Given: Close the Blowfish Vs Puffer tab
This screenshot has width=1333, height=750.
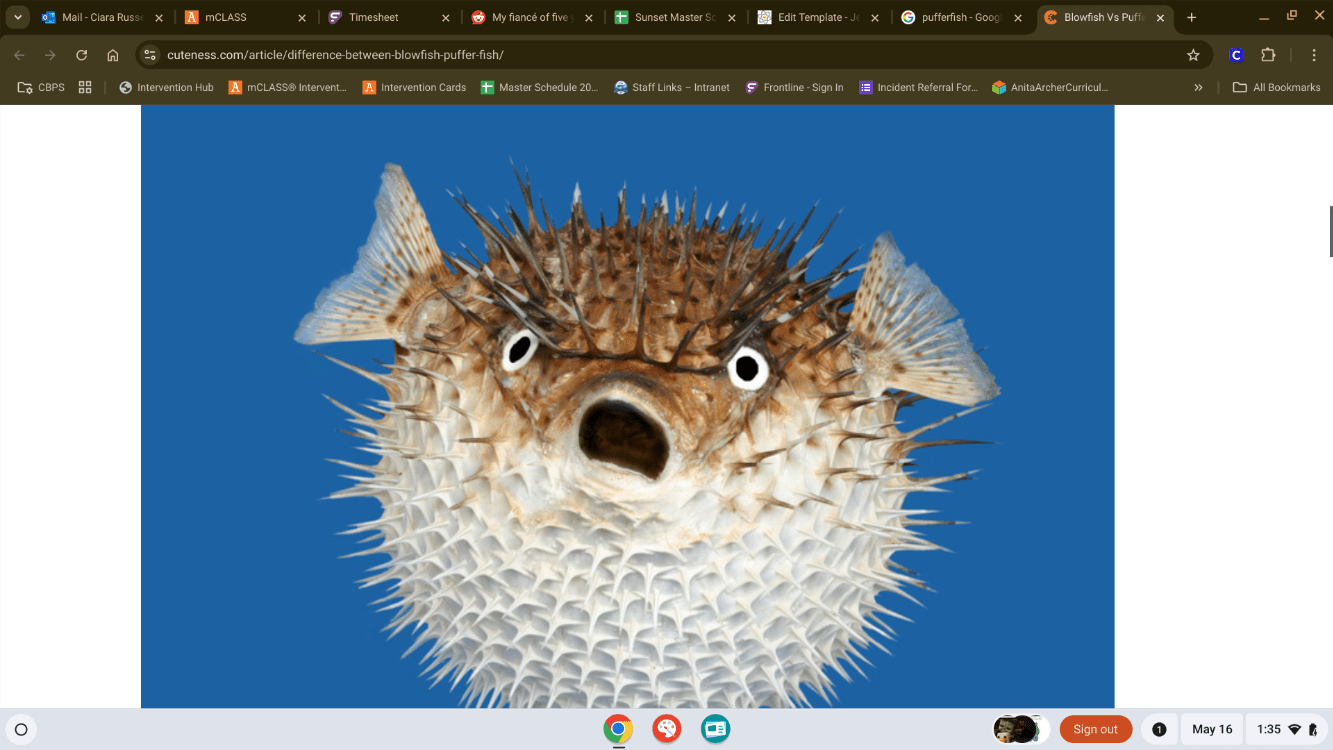Looking at the screenshot, I should [x=1160, y=18].
